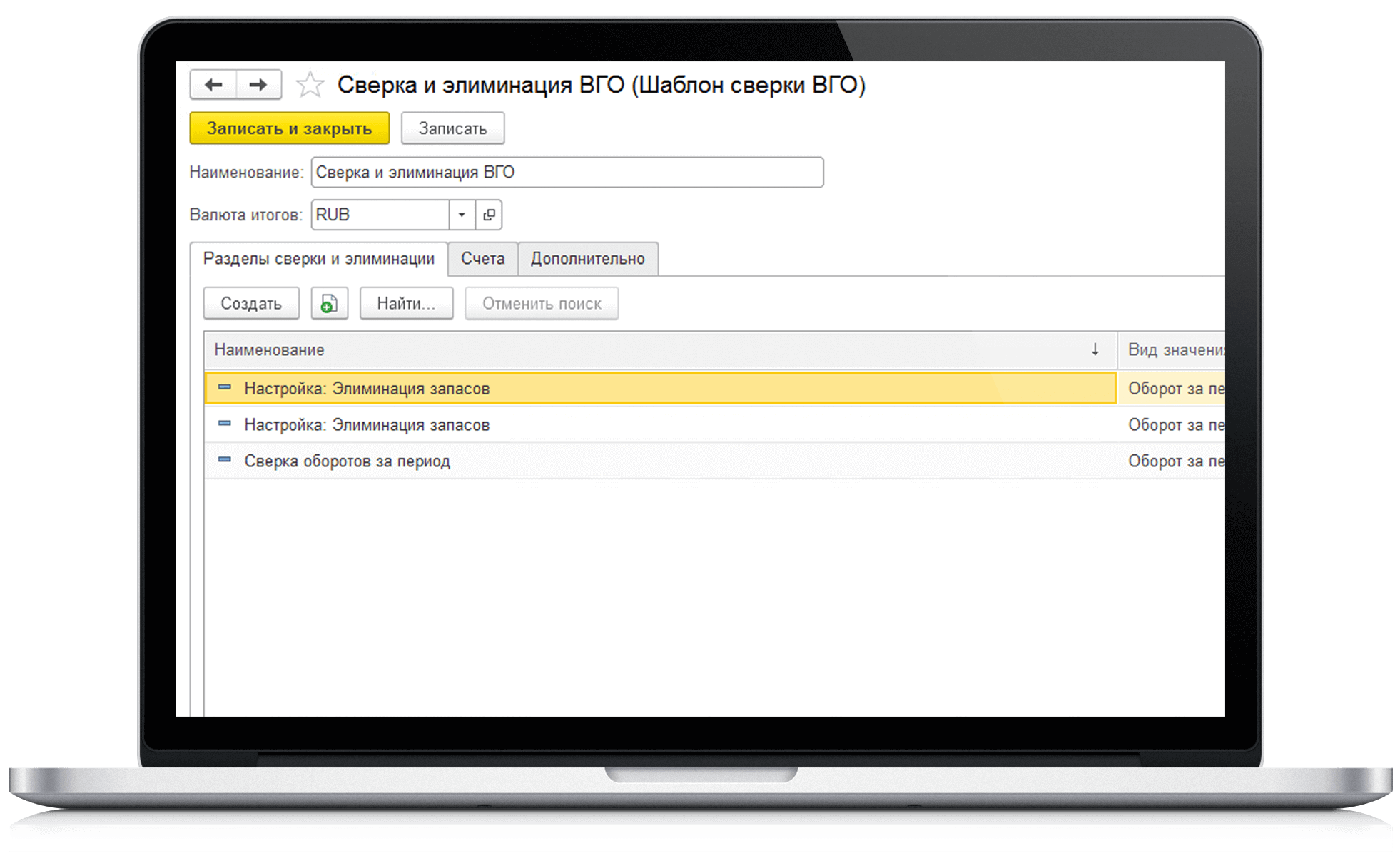Click the Записать button
Image resolution: width=1400 pixels, height=863 pixels.
452,128
